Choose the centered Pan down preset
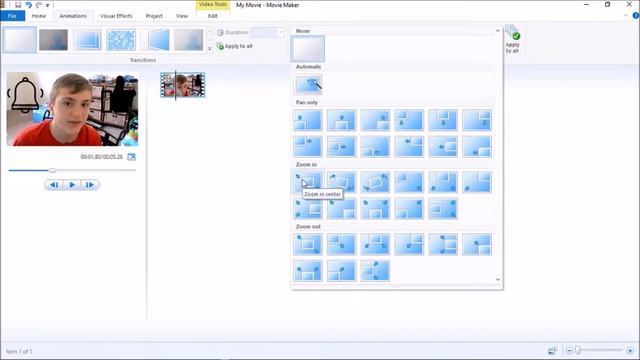Screen dimensions: 640x360 point(443,120)
